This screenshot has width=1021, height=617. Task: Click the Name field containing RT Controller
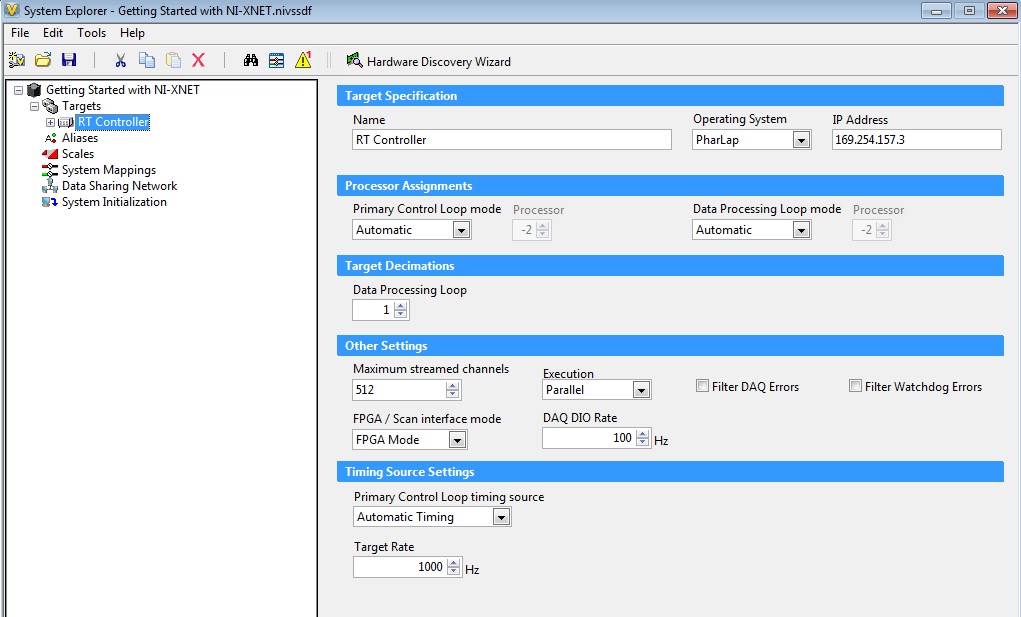512,140
